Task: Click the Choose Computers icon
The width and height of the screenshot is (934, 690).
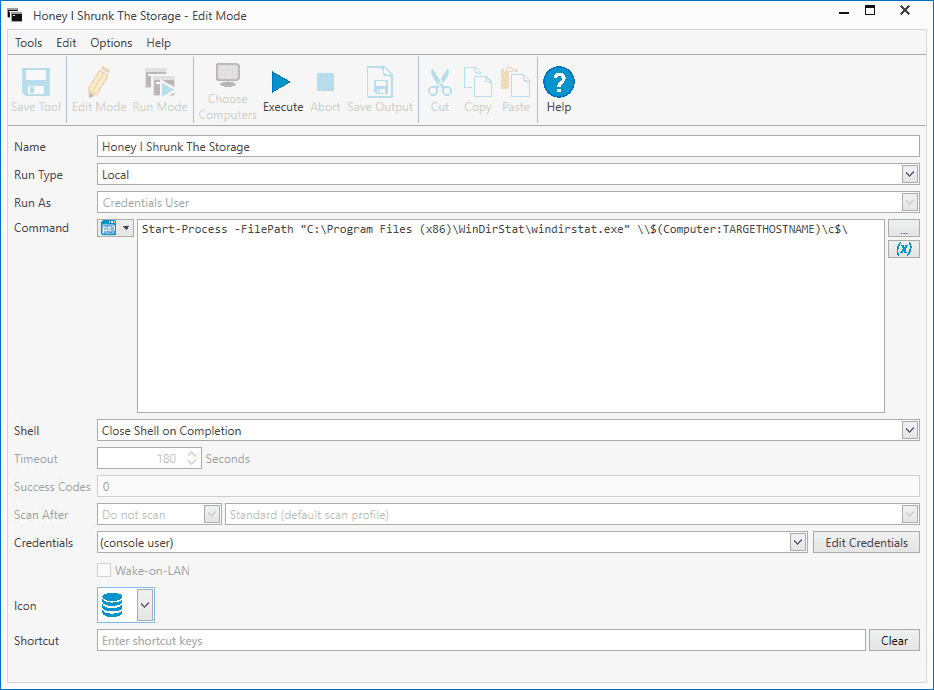Action: [x=227, y=78]
